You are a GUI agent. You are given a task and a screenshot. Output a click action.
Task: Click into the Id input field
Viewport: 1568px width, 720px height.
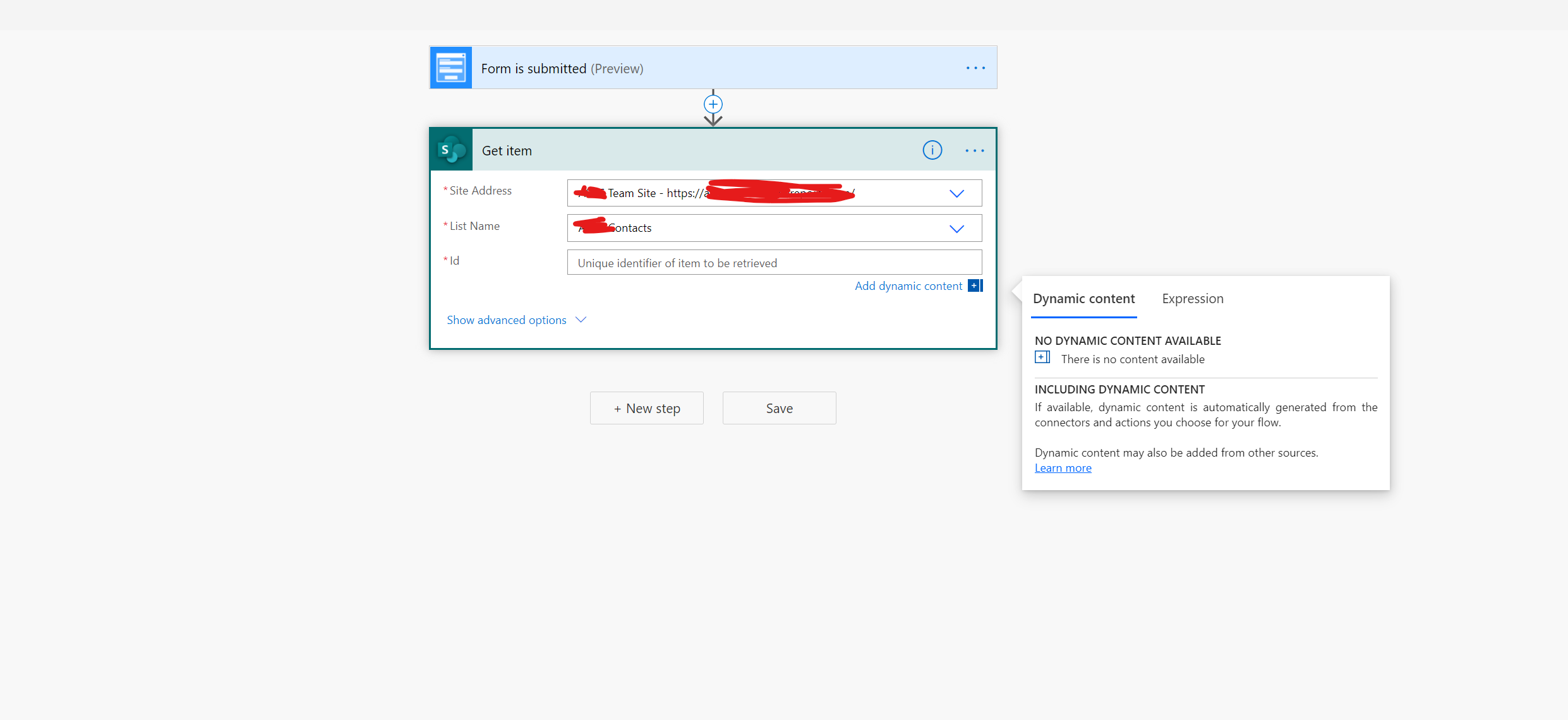pyautogui.click(x=774, y=263)
